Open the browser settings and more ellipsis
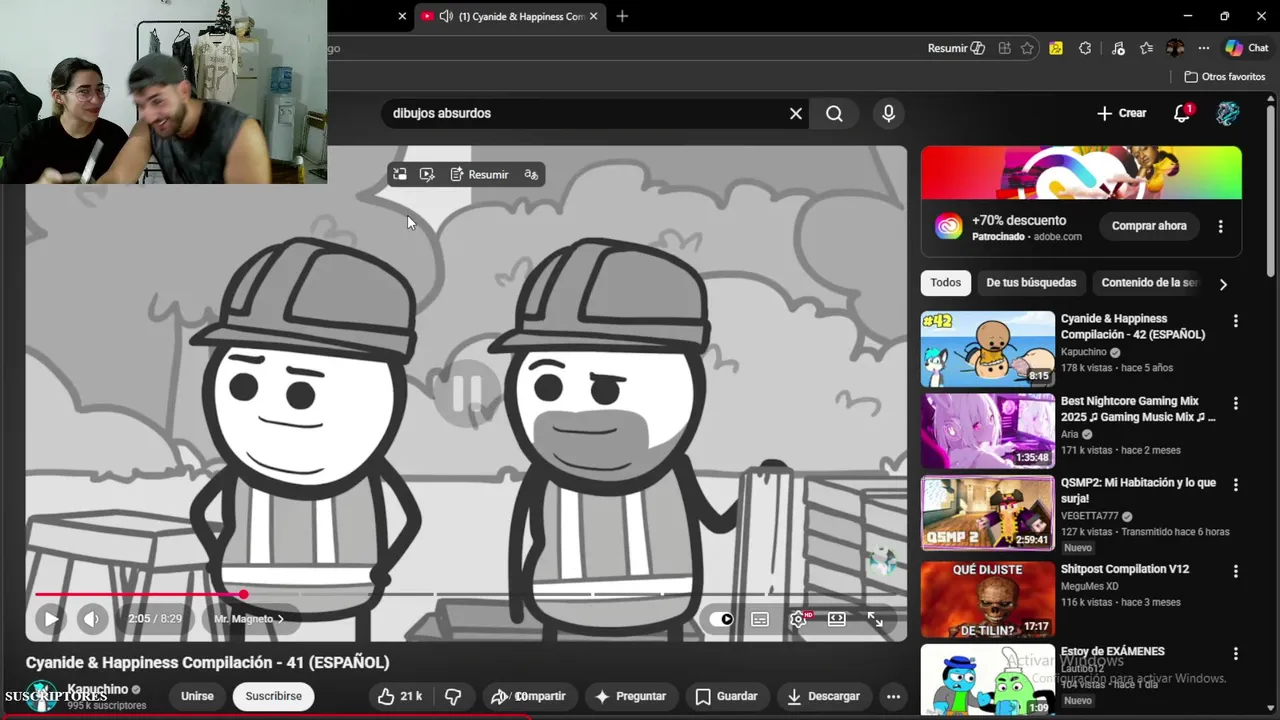Screen dimensions: 1280x720 [1204, 48]
